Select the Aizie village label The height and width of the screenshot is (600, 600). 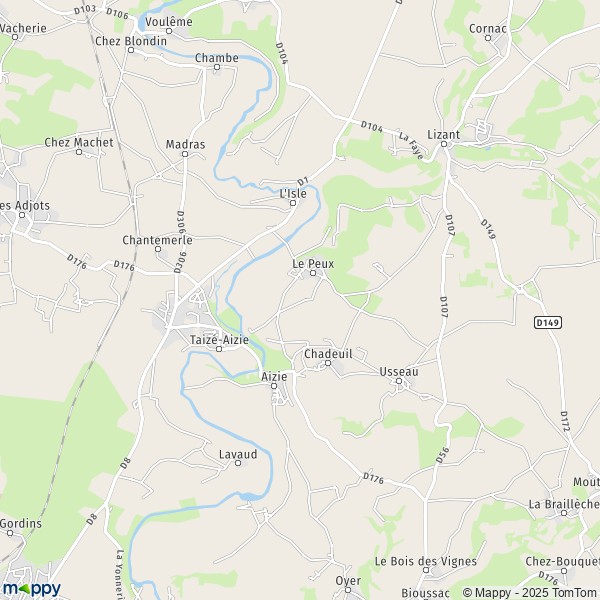click(x=274, y=377)
